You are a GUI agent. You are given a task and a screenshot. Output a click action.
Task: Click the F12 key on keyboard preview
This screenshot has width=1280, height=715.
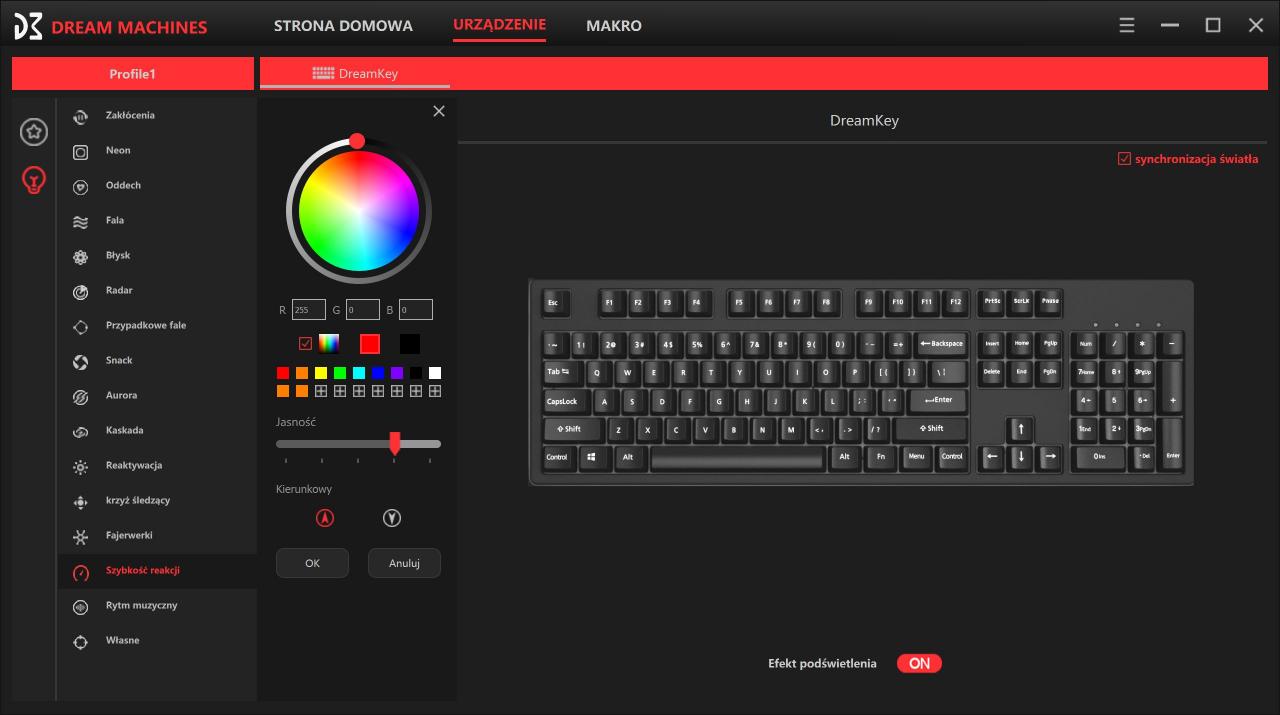pyautogui.click(x=955, y=302)
